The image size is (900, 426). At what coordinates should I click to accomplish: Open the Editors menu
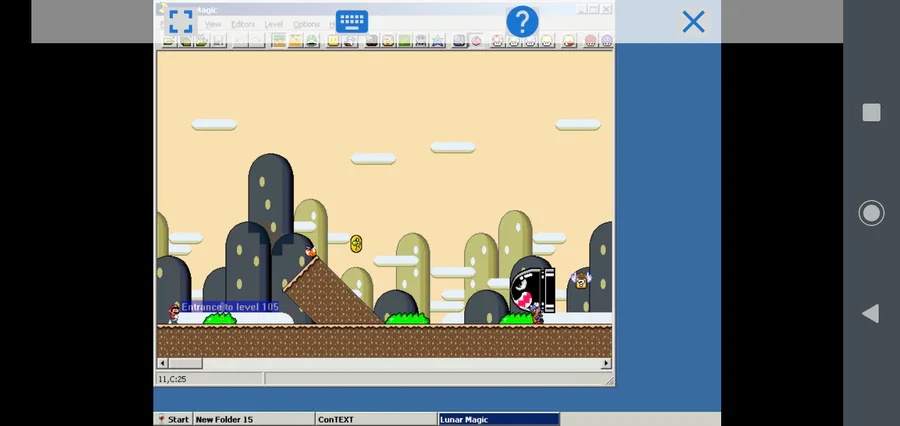[x=243, y=24]
